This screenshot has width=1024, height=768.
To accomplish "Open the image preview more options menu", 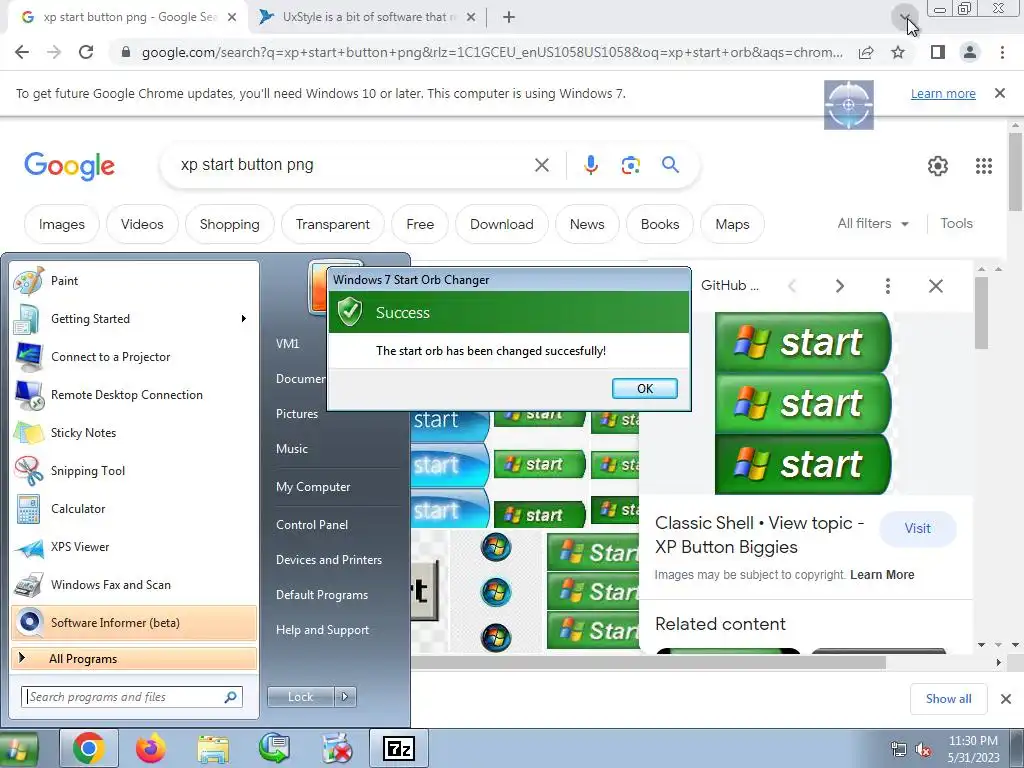I will 888,286.
